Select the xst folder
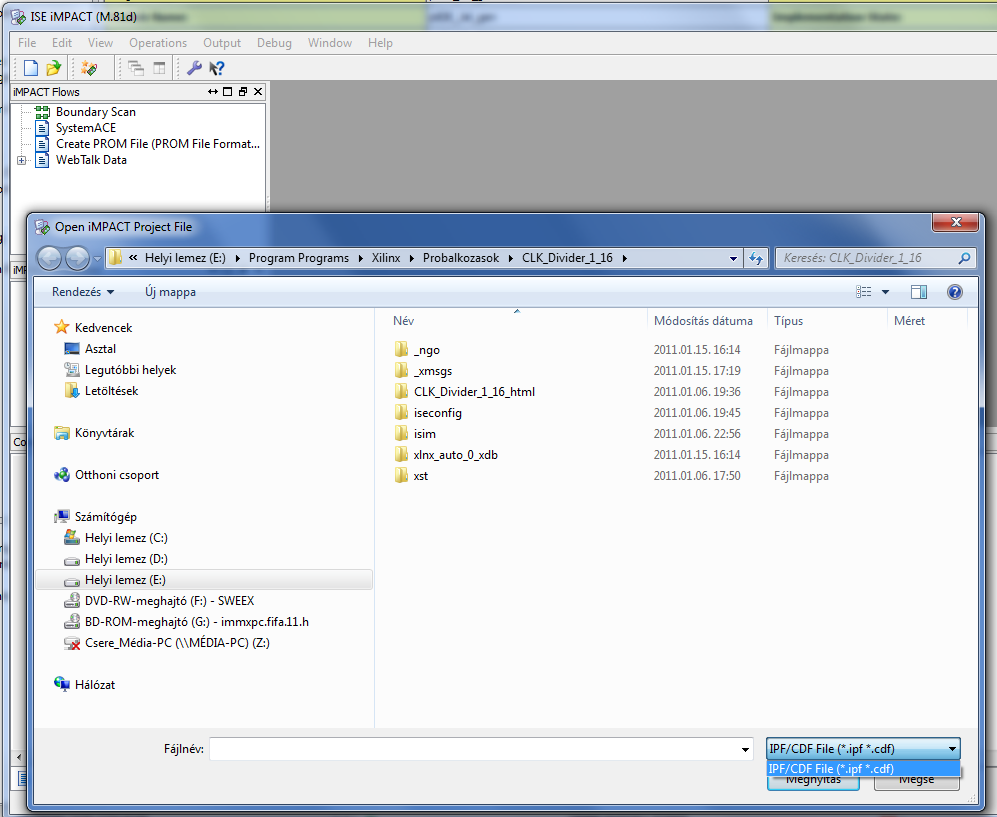The image size is (997, 817). (420, 476)
